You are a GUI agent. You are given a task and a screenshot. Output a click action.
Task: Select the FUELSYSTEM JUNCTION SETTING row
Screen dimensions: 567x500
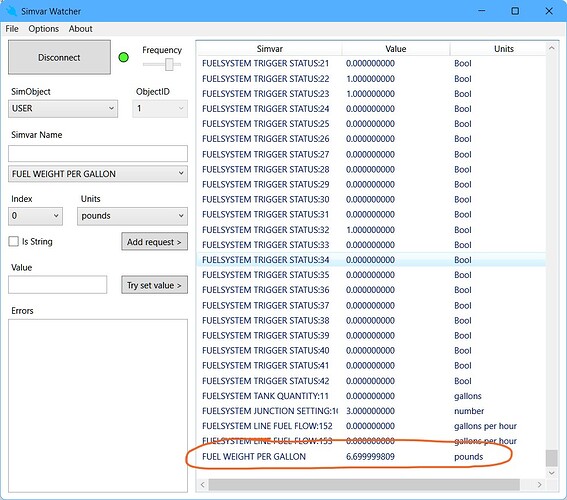[x=372, y=411]
